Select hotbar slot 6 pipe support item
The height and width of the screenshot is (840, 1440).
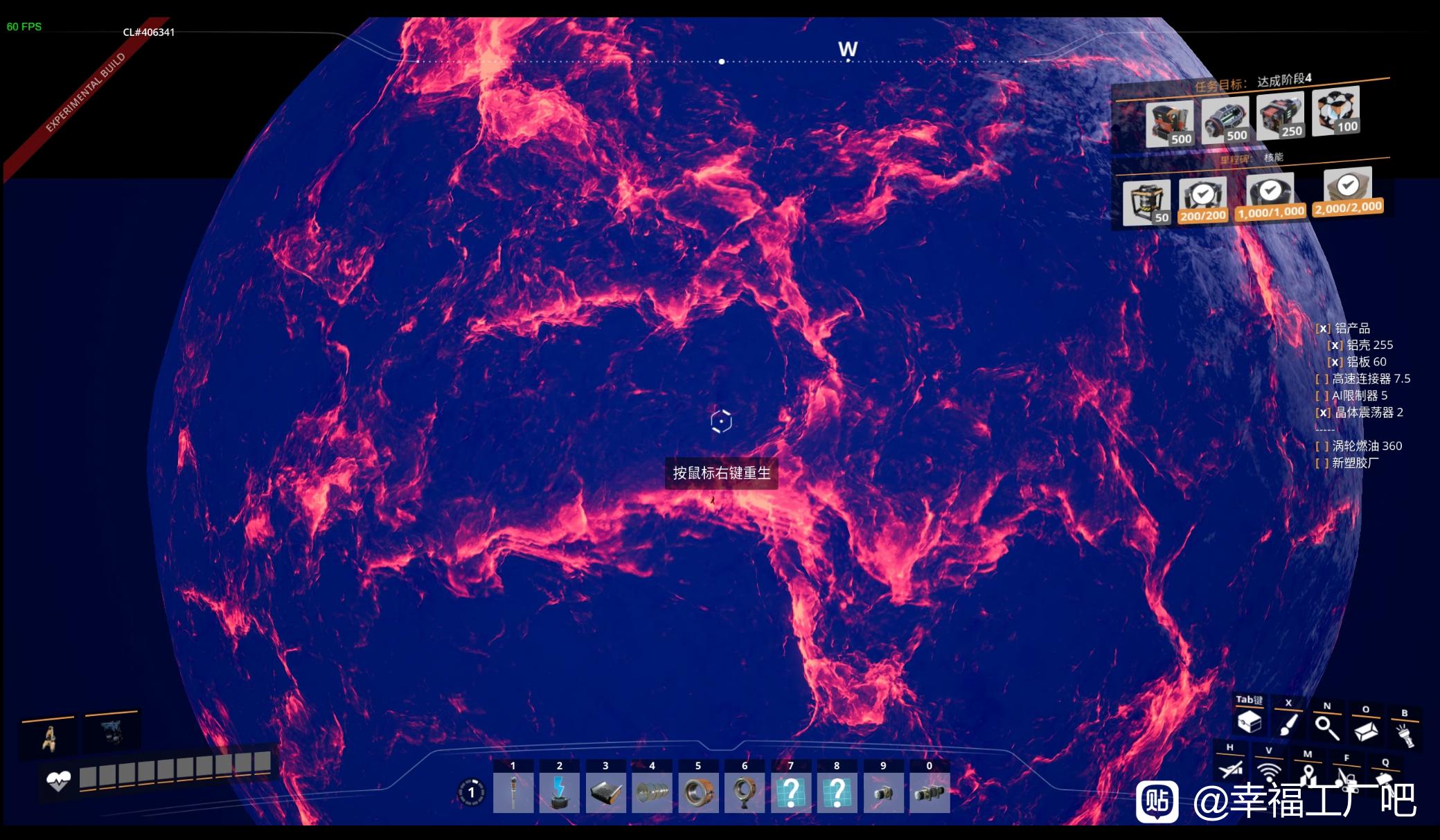click(745, 792)
